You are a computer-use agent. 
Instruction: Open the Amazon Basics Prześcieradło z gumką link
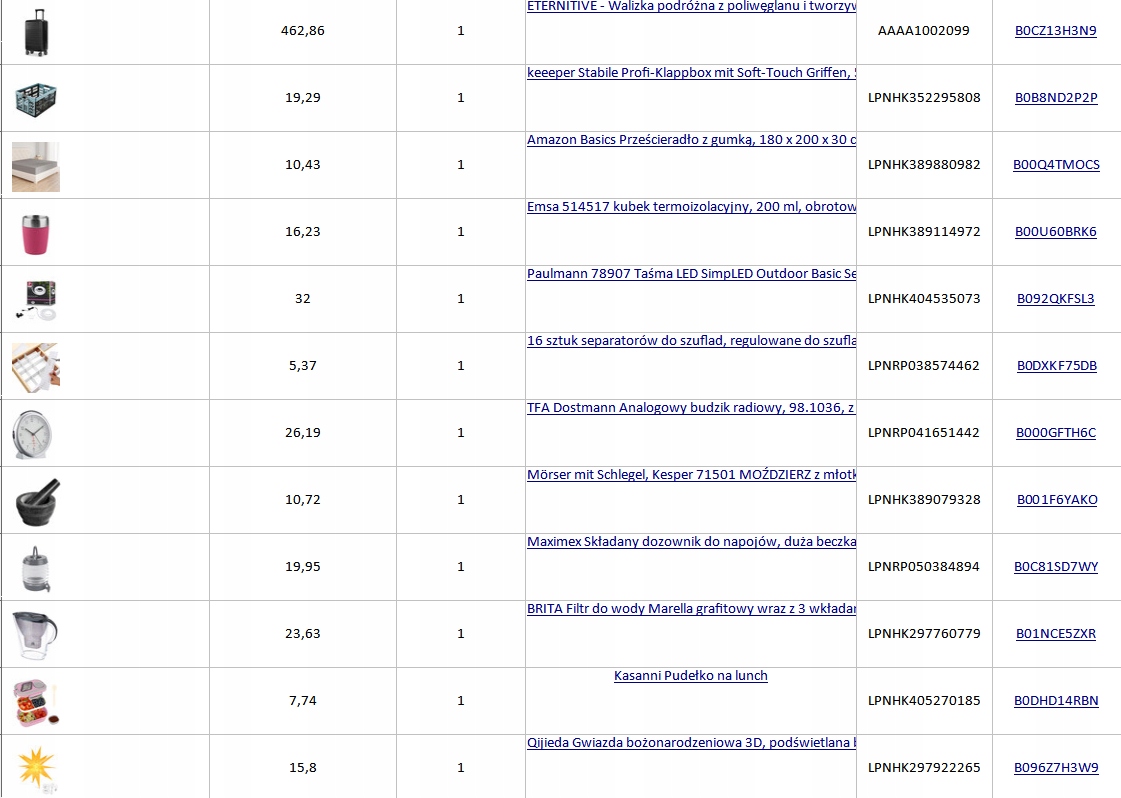click(x=691, y=139)
